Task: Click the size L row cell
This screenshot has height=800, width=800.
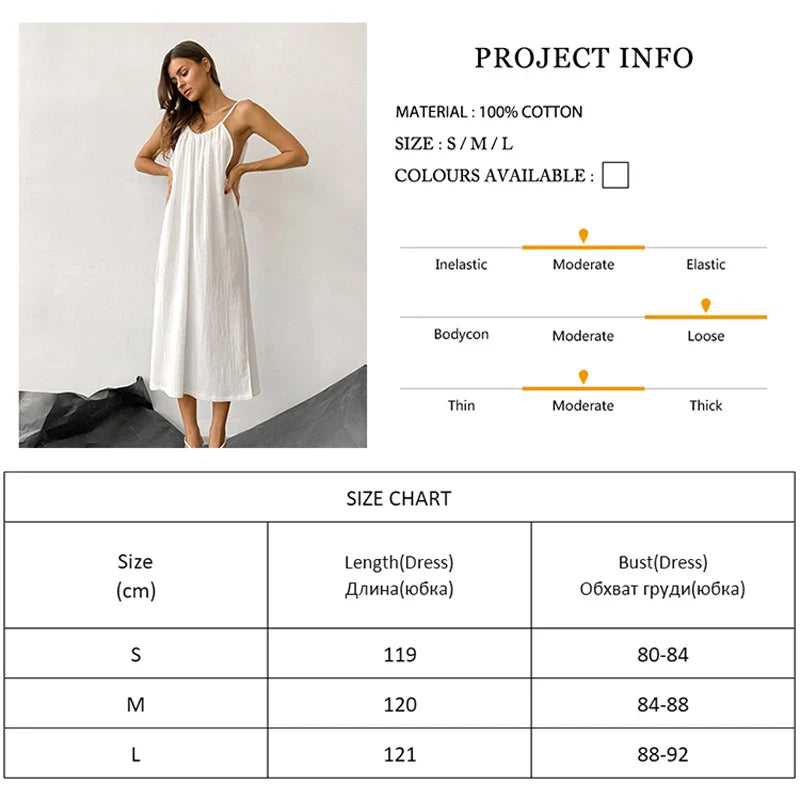Action: coord(136,755)
